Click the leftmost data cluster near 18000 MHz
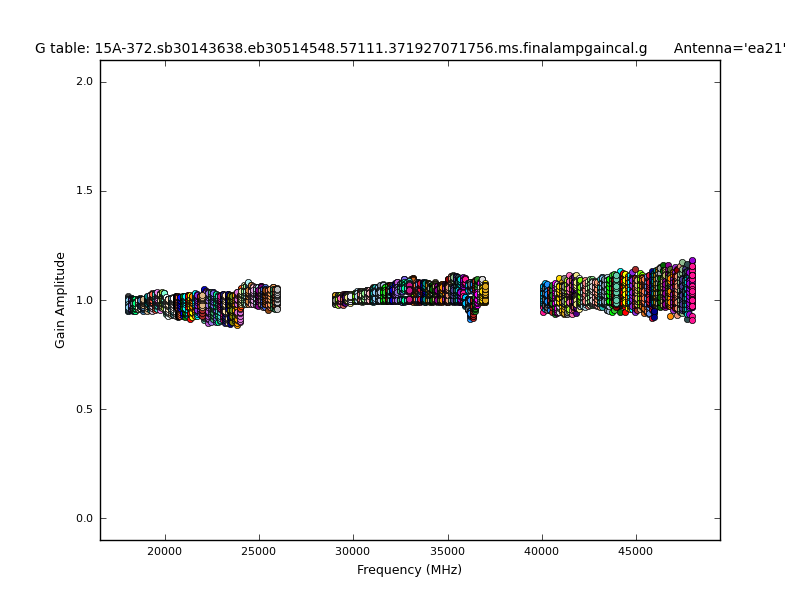This screenshot has width=800, height=600. pos(130,304)
